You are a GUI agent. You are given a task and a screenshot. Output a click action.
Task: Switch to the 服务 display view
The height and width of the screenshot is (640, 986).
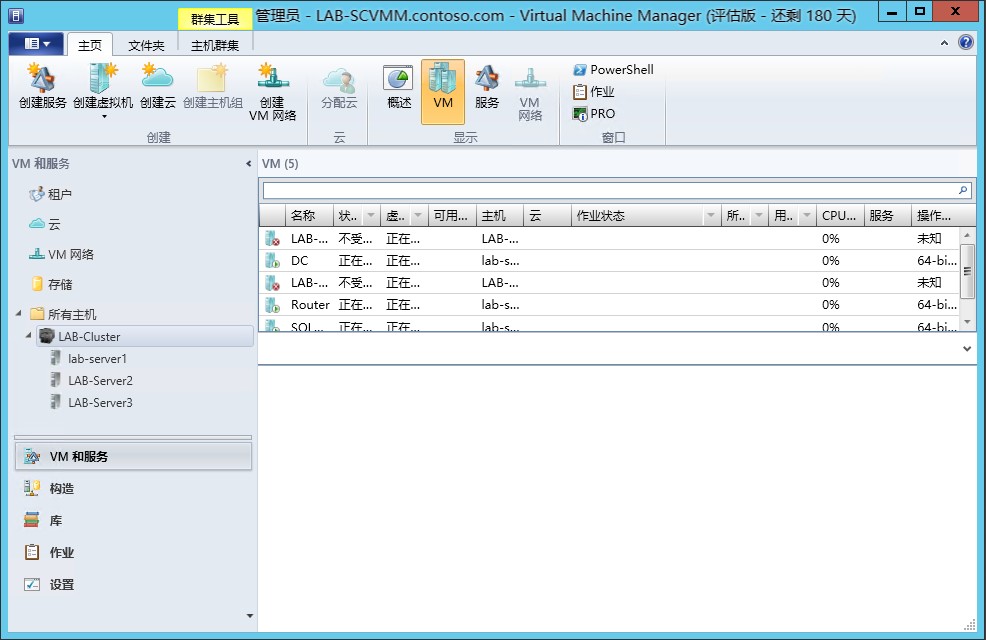click(487, 87)
